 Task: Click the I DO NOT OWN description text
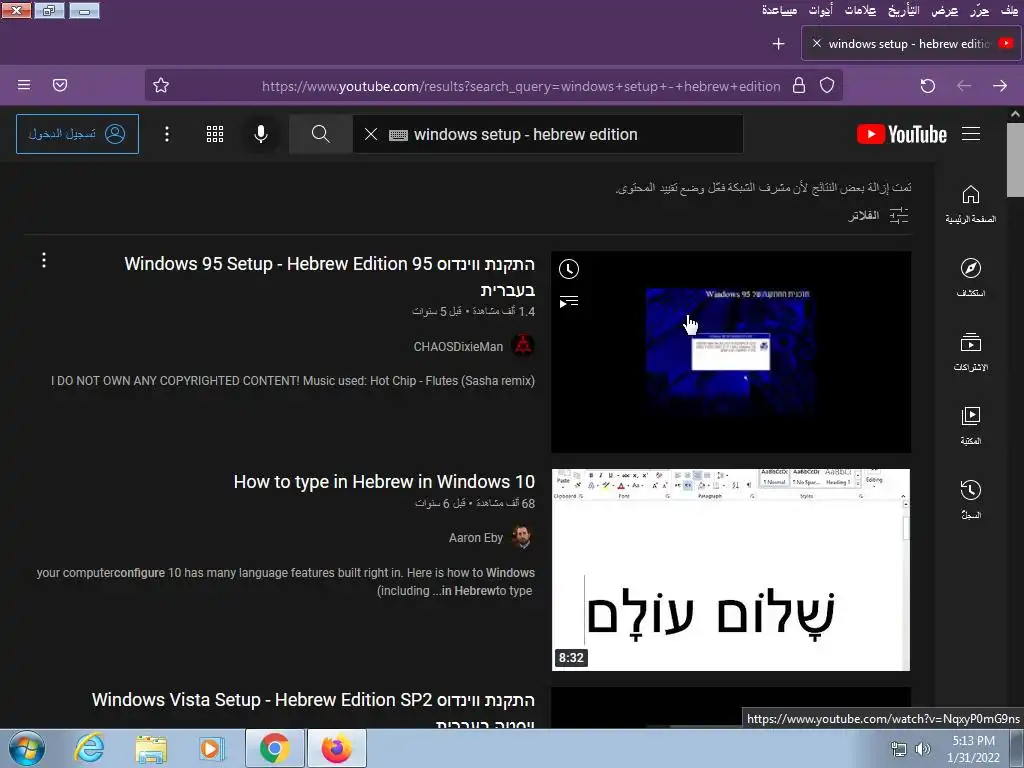click(293, 381)
